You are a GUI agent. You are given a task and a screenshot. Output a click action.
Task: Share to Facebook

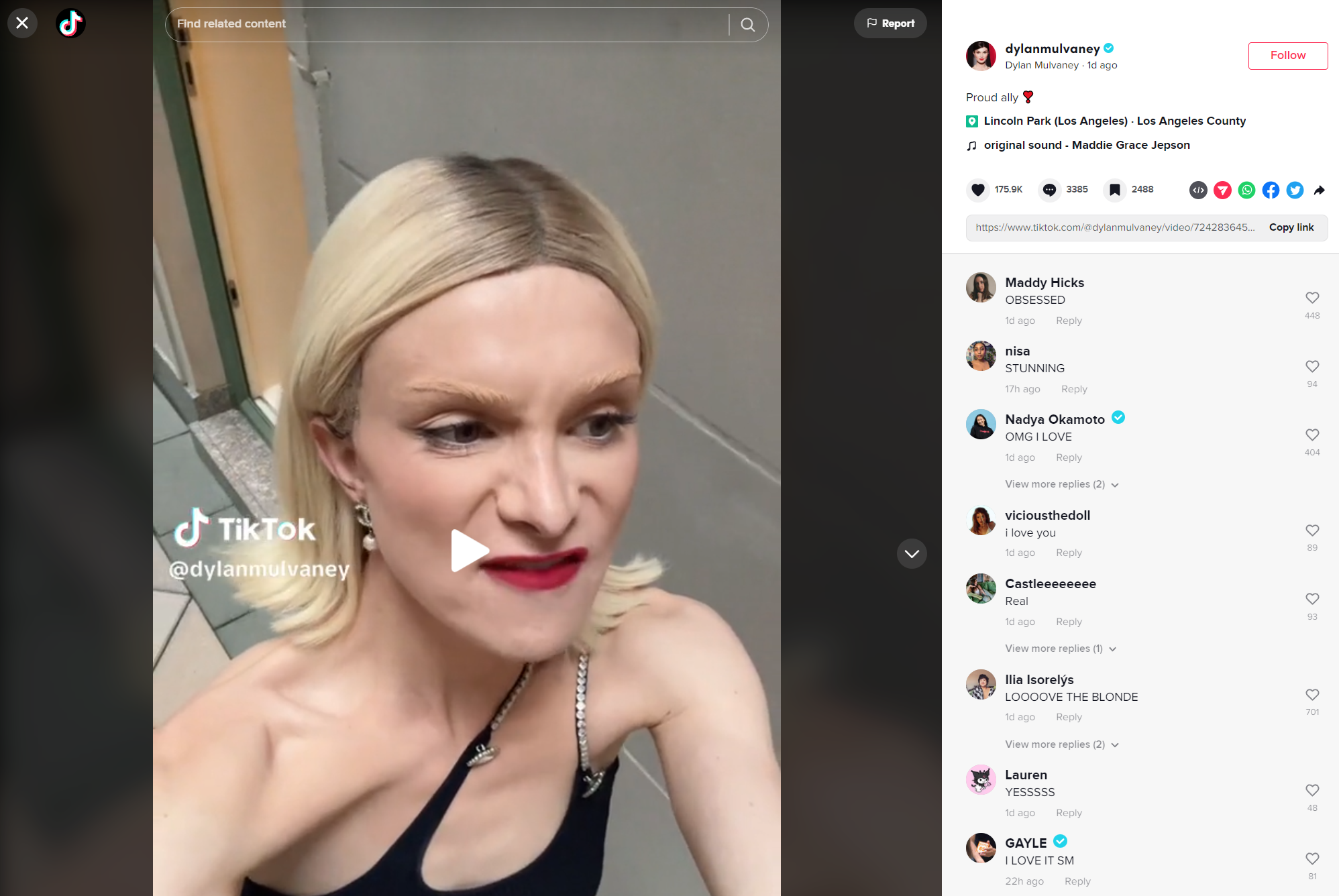[1271, 190]
